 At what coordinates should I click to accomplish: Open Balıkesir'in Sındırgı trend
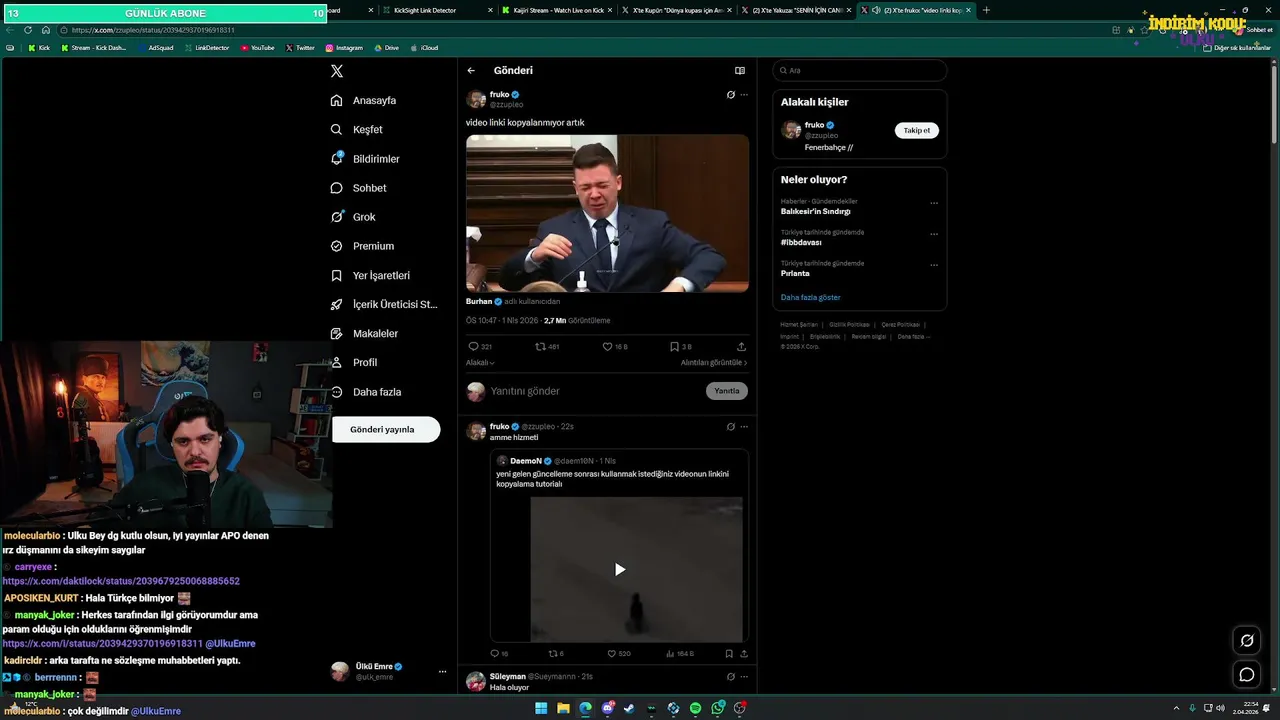[x=816, y=212]
